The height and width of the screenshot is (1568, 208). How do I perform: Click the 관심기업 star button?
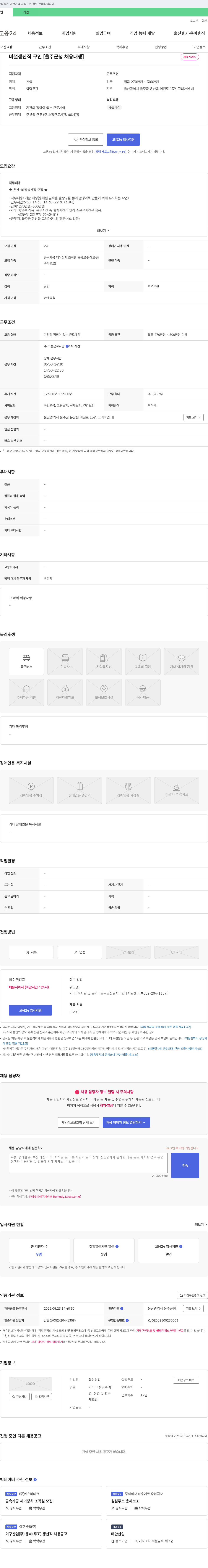pyautogui.click(x=19, y=1396)
